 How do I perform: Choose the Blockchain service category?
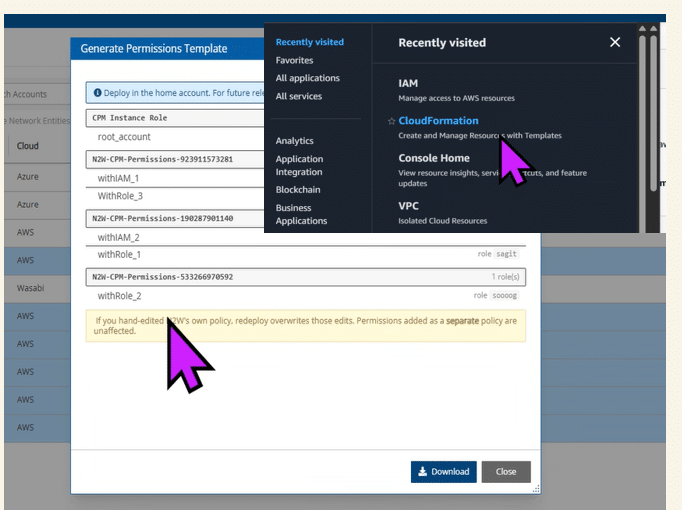[298, 190]
